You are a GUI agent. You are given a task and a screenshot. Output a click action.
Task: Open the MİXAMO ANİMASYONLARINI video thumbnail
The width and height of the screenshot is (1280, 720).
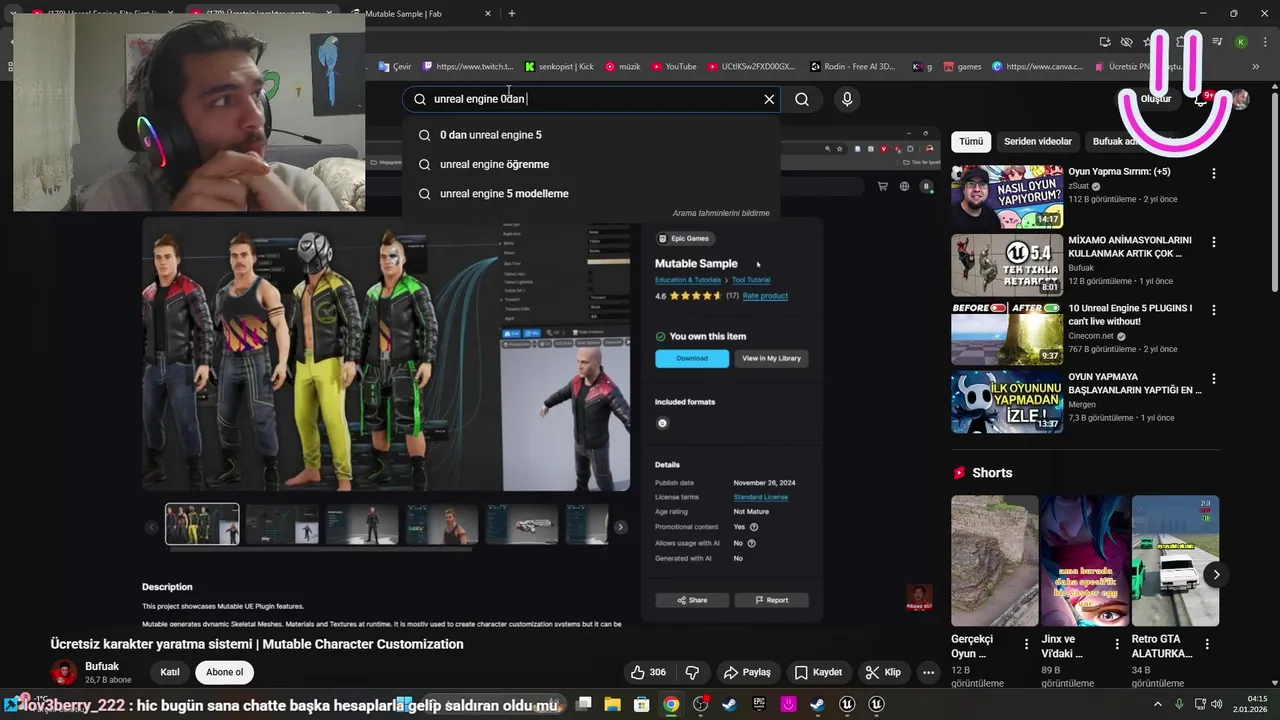click(1006, 265)
